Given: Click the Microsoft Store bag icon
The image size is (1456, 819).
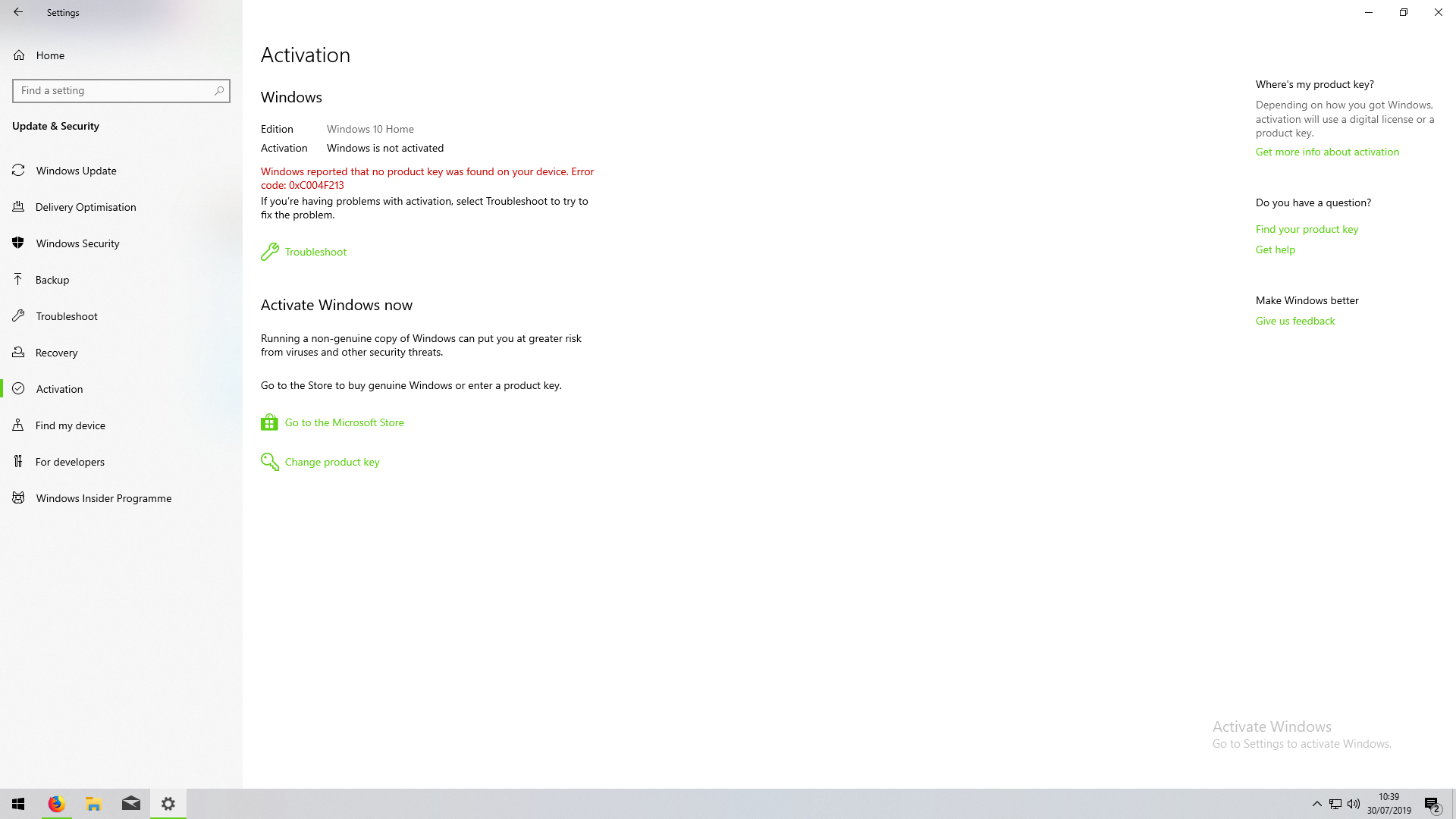Looking at the screenshot, I should coord(269,422).
